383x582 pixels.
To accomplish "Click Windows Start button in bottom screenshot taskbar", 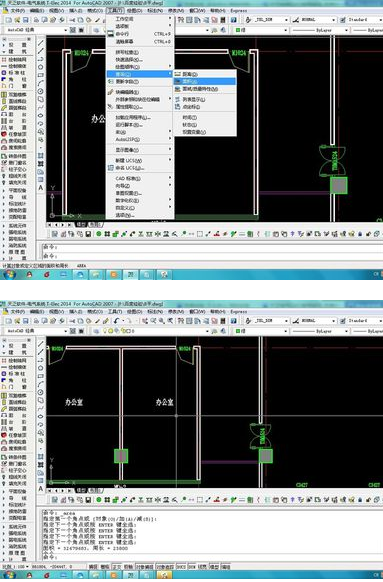I will (x=9, y=576).
